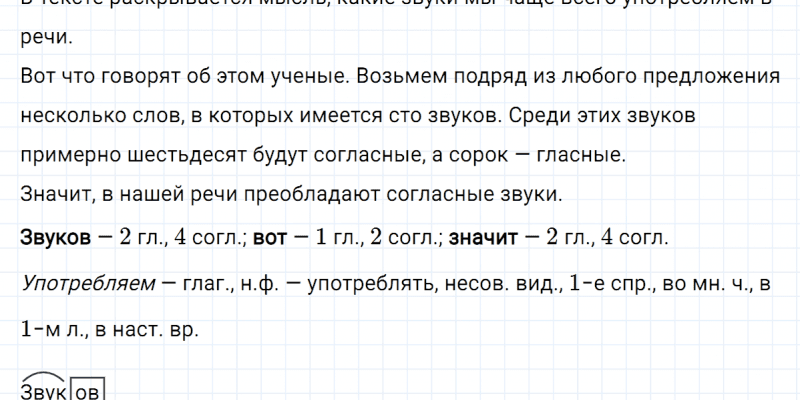Click the italic word "Употребляем"
Screen dimensions: 800x400
coord(87,285)
